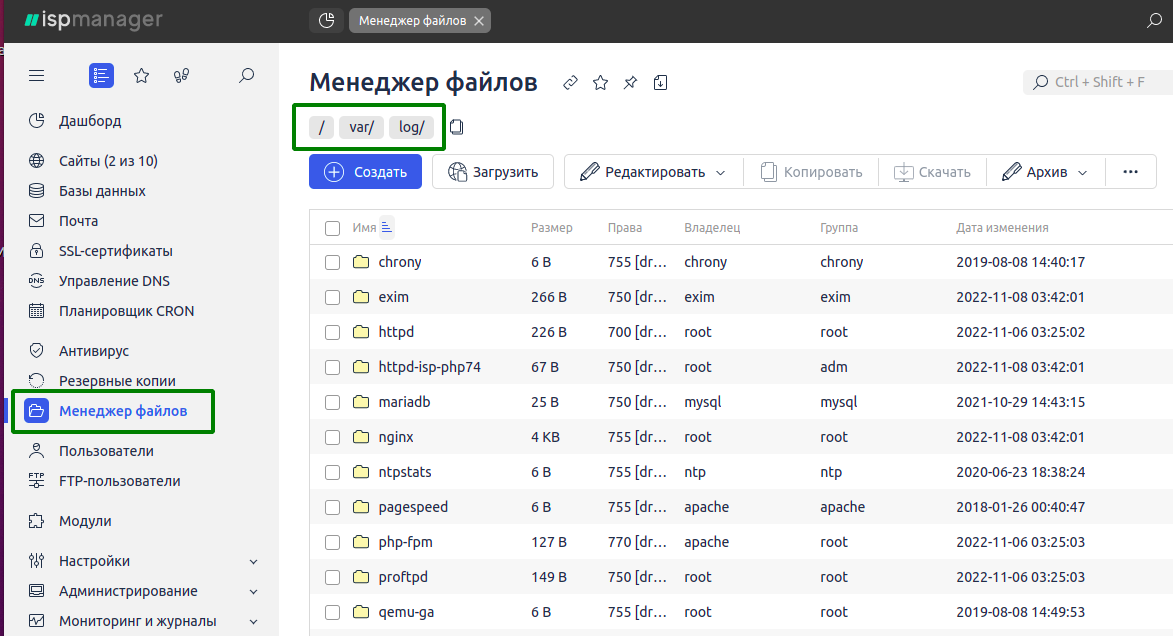Click the Копировать button
Screen dimensions: 1173x636
click(811, 172)
